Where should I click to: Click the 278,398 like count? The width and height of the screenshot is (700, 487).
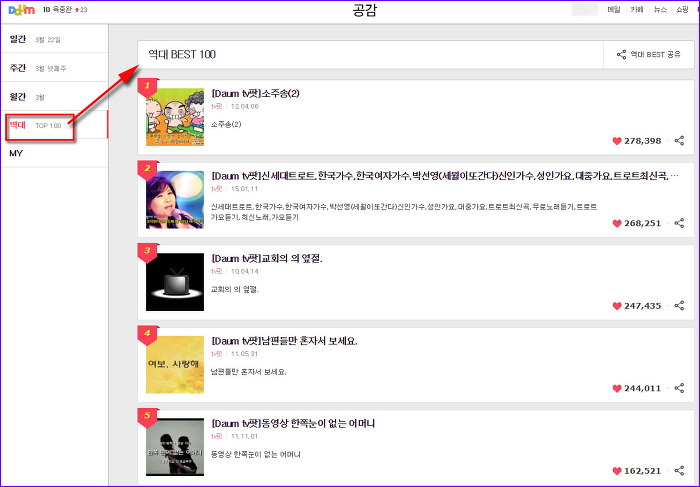click(x=642, y=141)
